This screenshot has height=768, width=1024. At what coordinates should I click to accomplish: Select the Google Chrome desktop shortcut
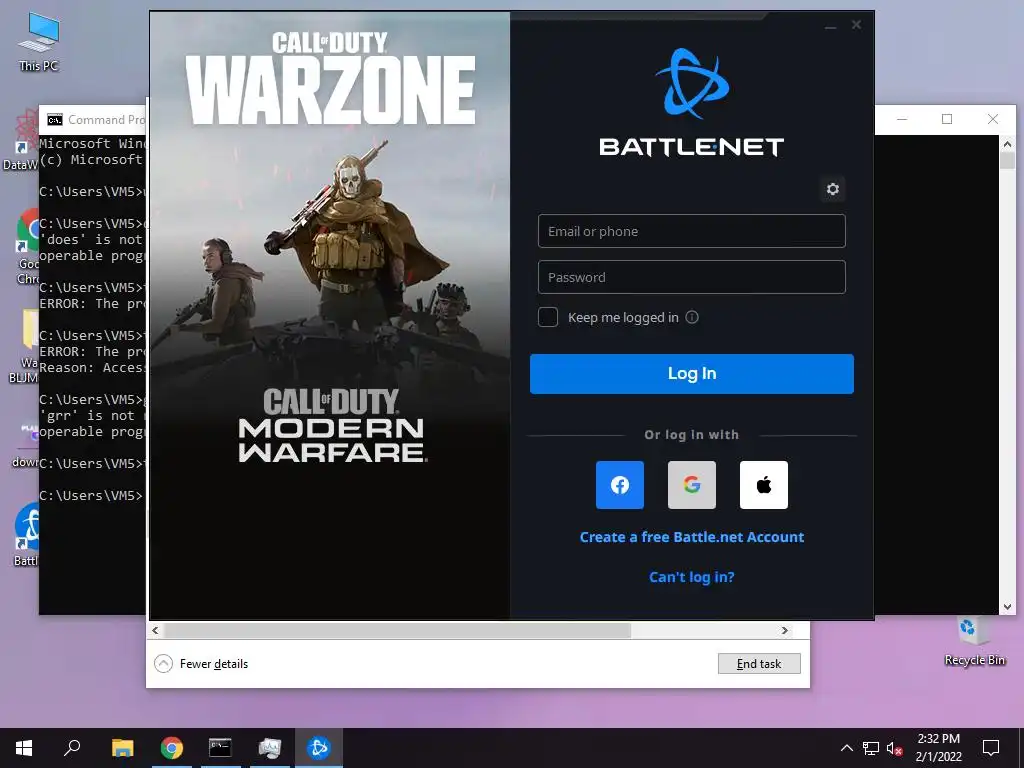(x=27, y=248)
